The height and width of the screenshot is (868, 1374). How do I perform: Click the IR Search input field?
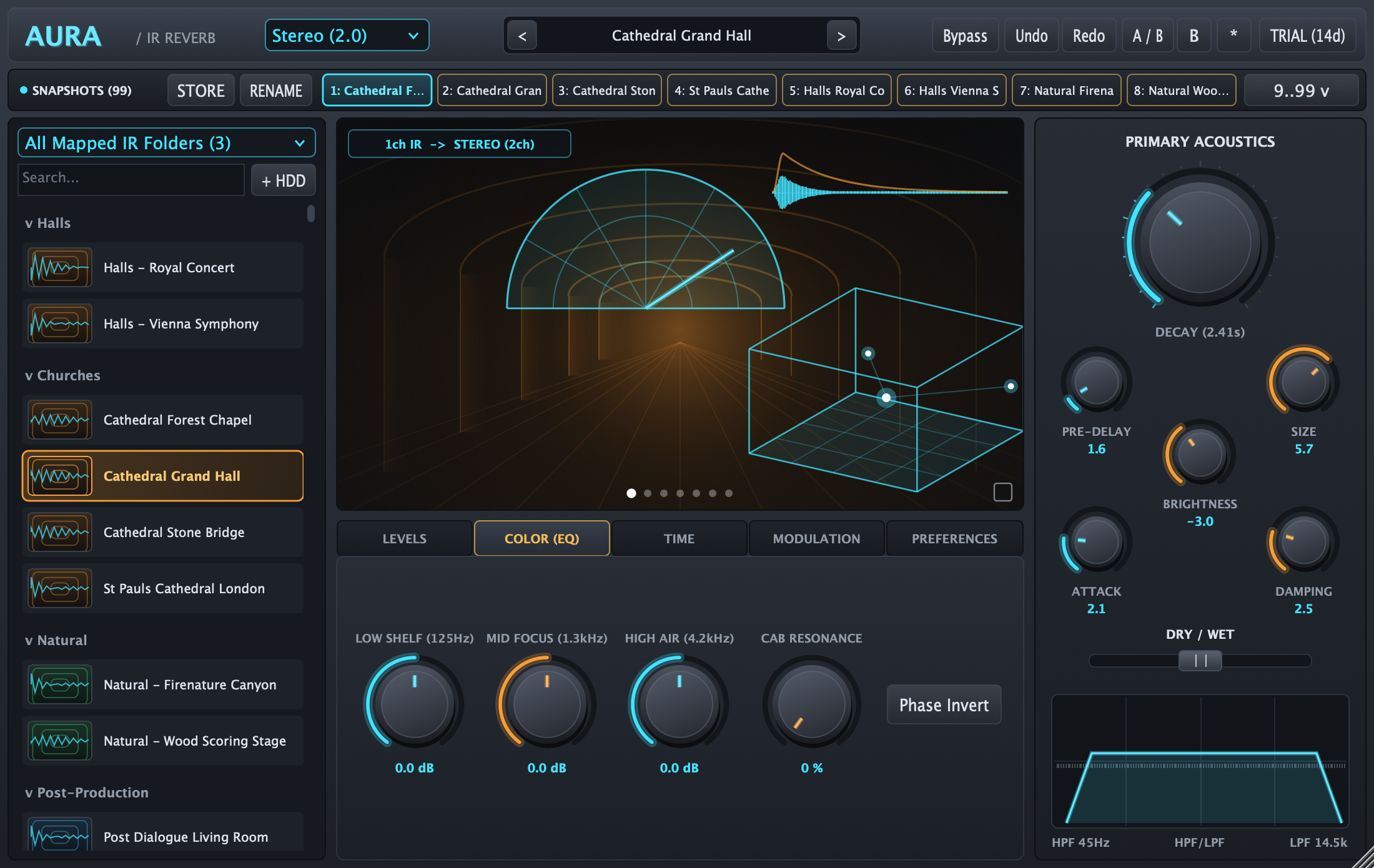131,179
